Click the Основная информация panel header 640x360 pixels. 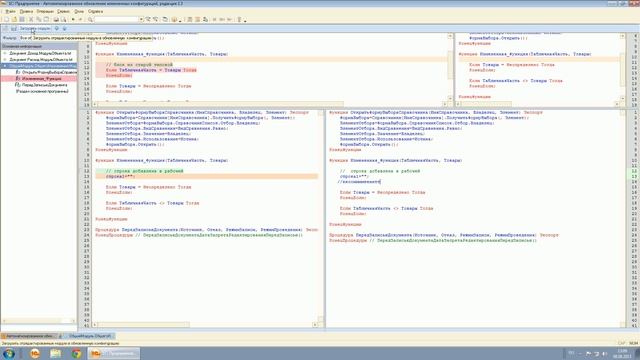pyautogui.click(x=38, y=46)
